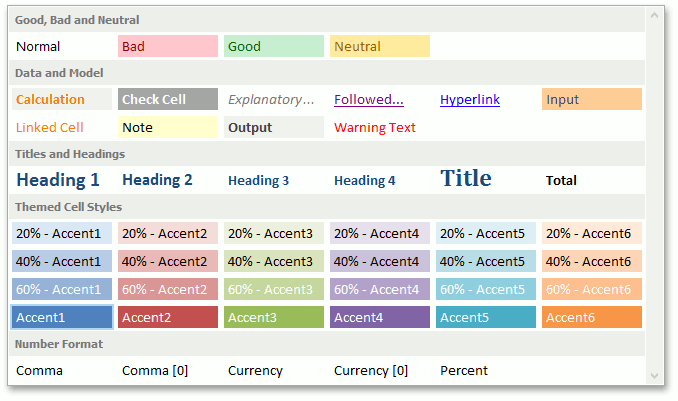Select the Good cell style
Image resolution: width=678 pixels, height=401 pixels.
[x=273, y=46]
